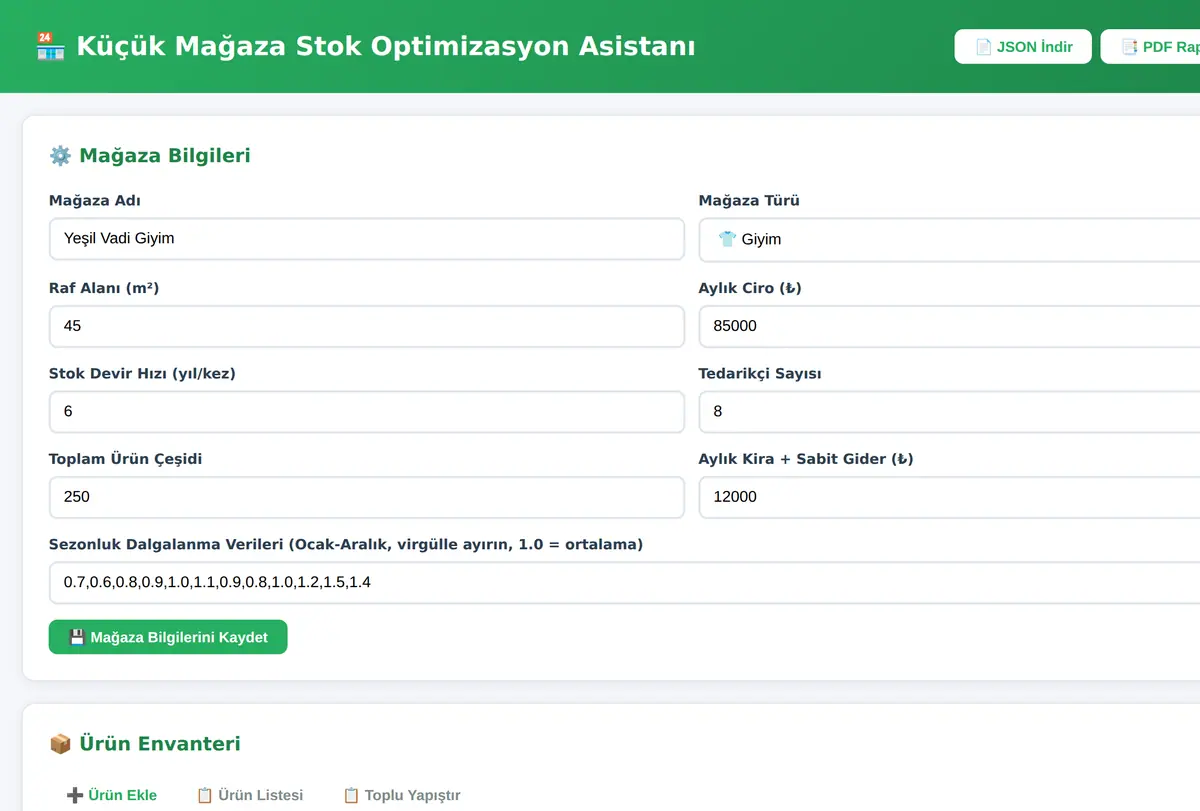Viewport: 1200px width, 811px height.
Task: Click the clipboard icon on the Ürün Listesi tab
Action: pyautogui.click(x=205, y=795)
